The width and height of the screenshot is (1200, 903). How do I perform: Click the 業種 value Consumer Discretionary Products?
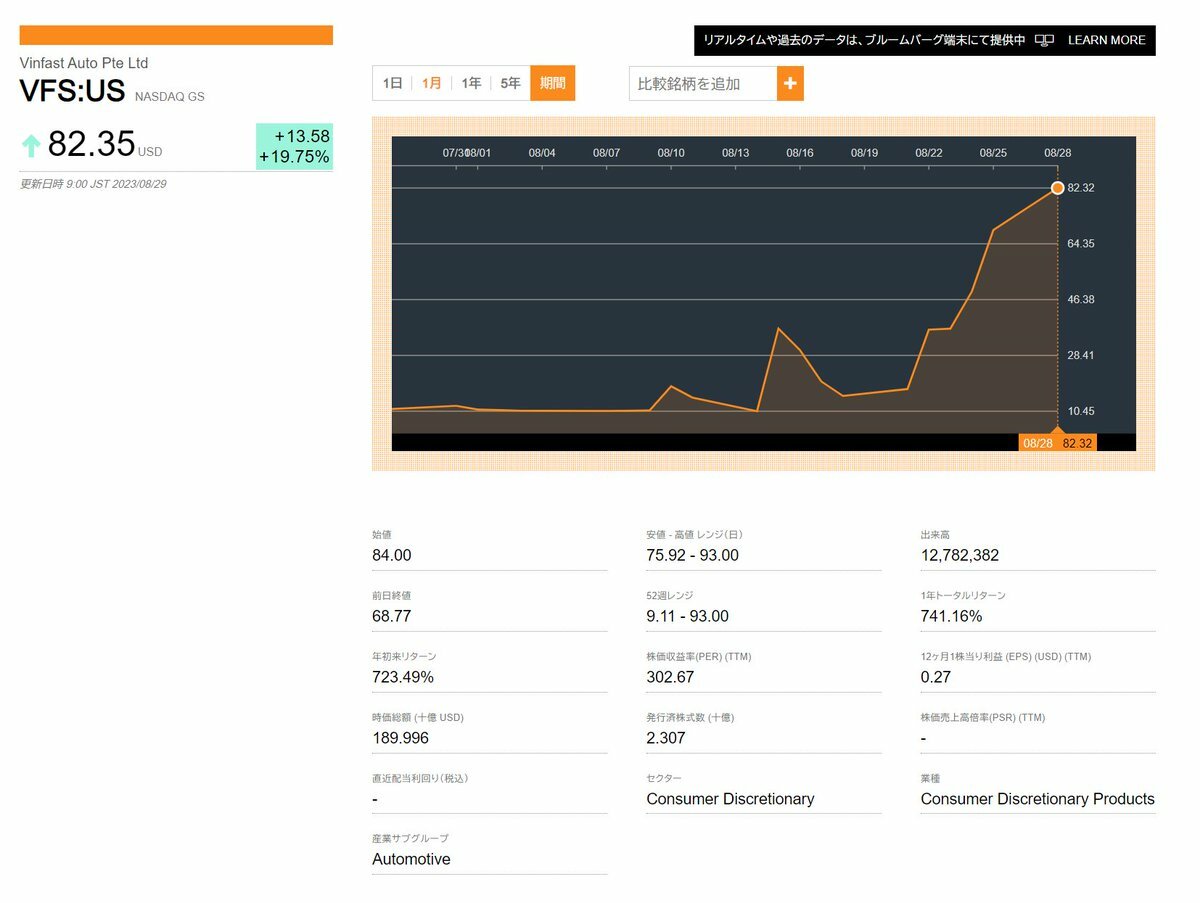coord(1038,799)
